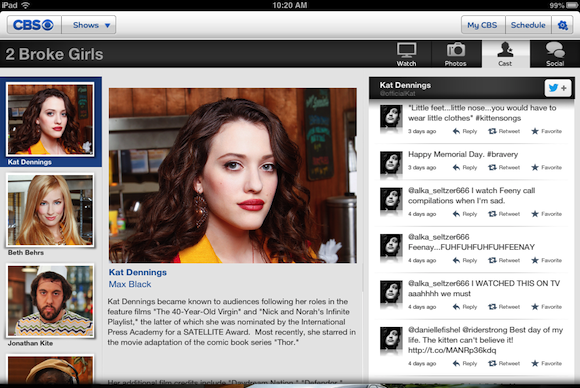Viewport: 580px width, 388px height.
Task: Tap the avatar beside the #kittensongs tweet
Action: point(391,116)
